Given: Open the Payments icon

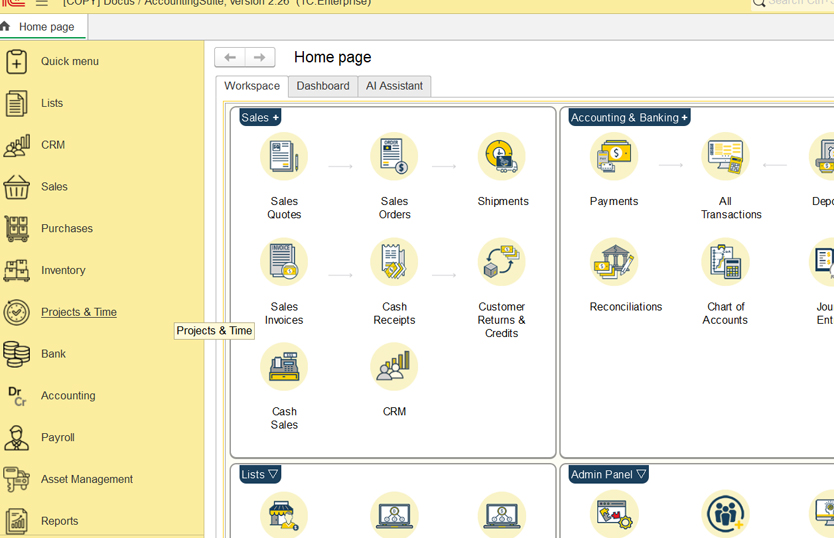Looking at the screenshot, I should pyautogui.click(x=614, y=156).
